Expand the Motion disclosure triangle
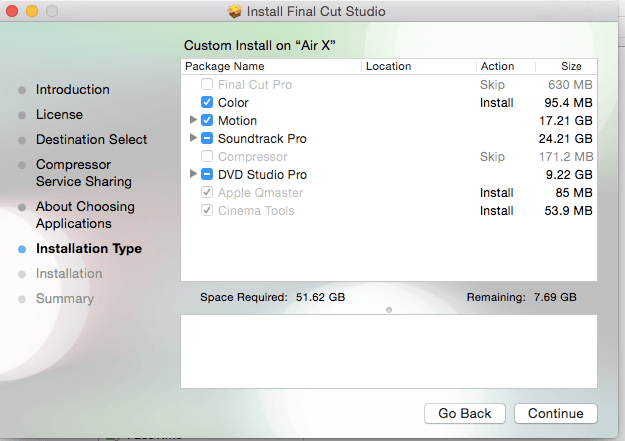Image resolution: width=625 pixels, height=441 pixels. tap(193, 121)
